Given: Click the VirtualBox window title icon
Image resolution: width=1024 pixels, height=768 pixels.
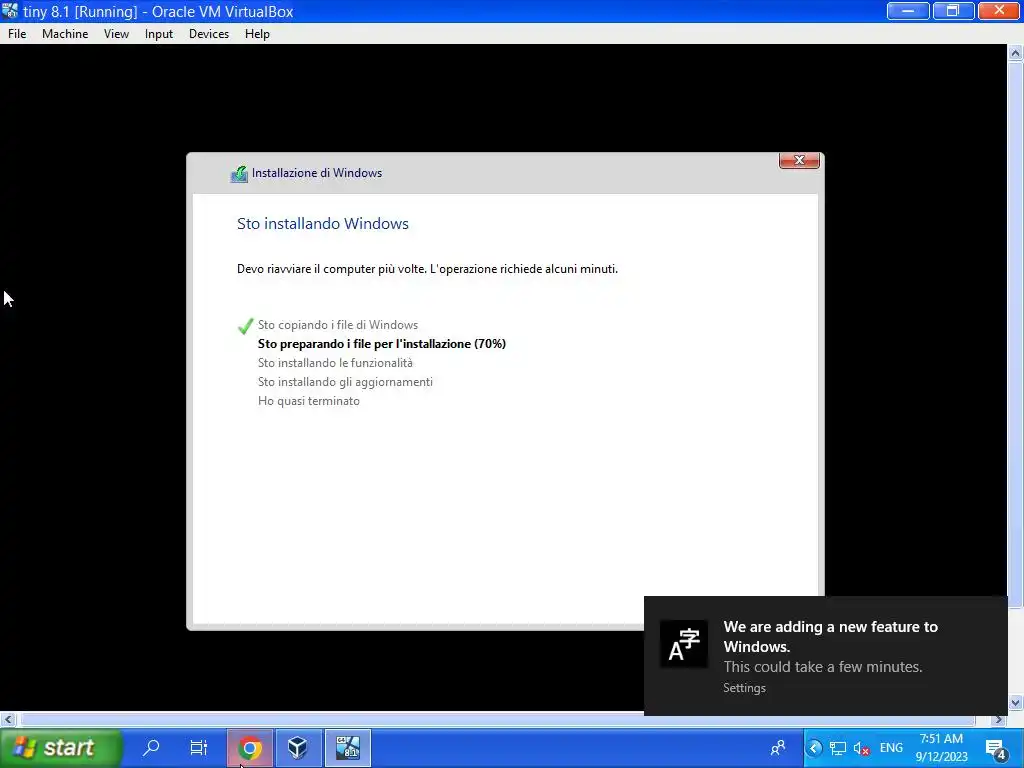Looking at the screenshot, I should 10,11.
